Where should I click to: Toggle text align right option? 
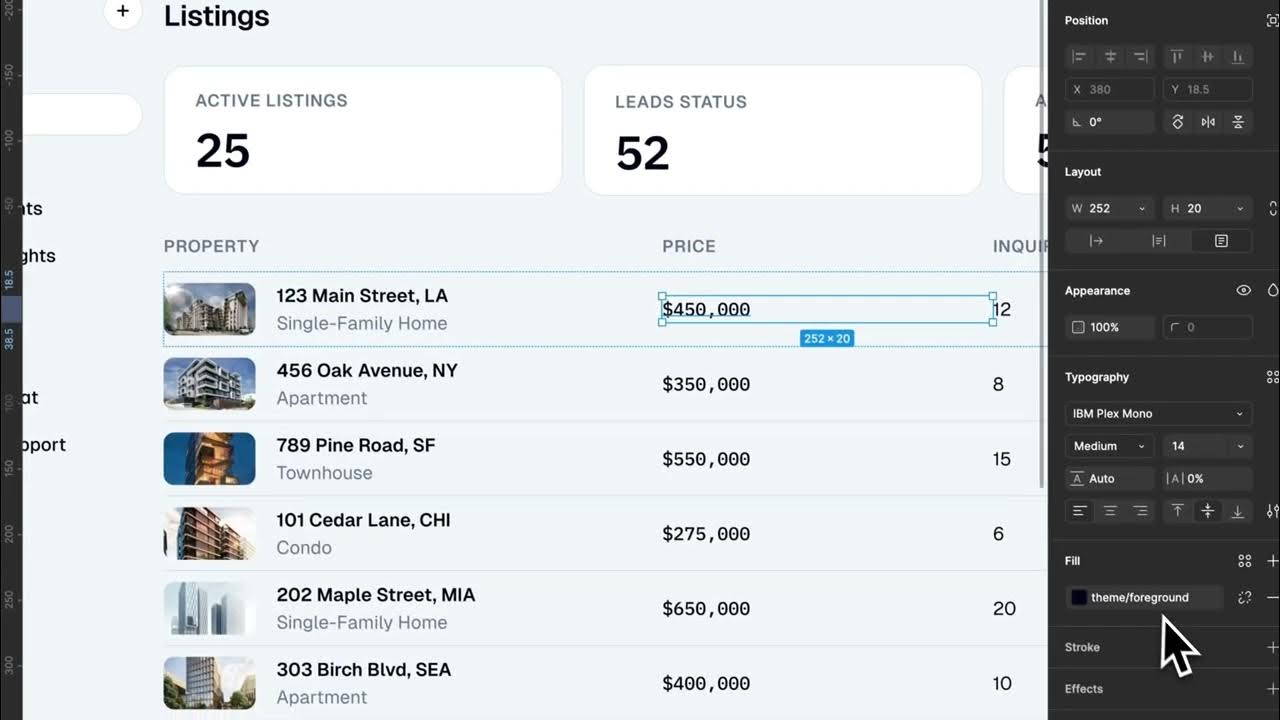(1140, 511)
